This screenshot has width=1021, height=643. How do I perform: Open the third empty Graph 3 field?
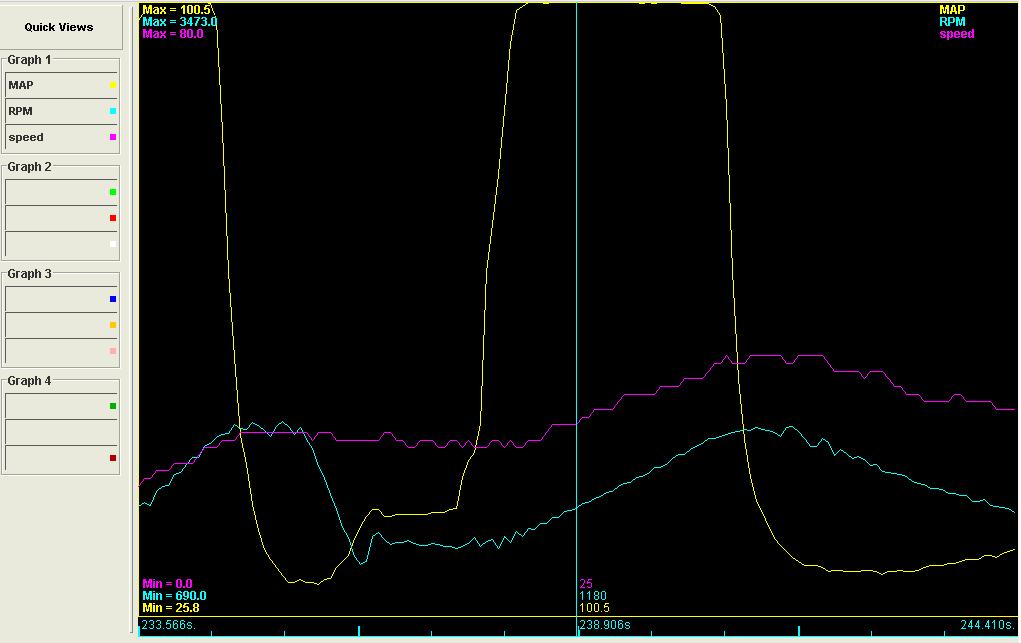point(61,351)
